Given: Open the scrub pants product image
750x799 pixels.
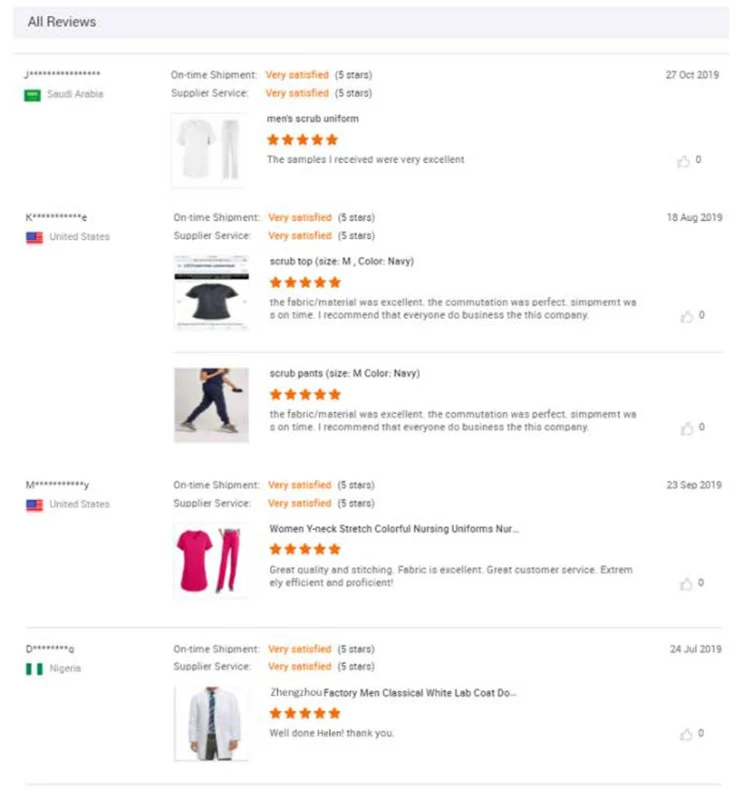Looking at the screenshot, I should [x=211, y=404].
